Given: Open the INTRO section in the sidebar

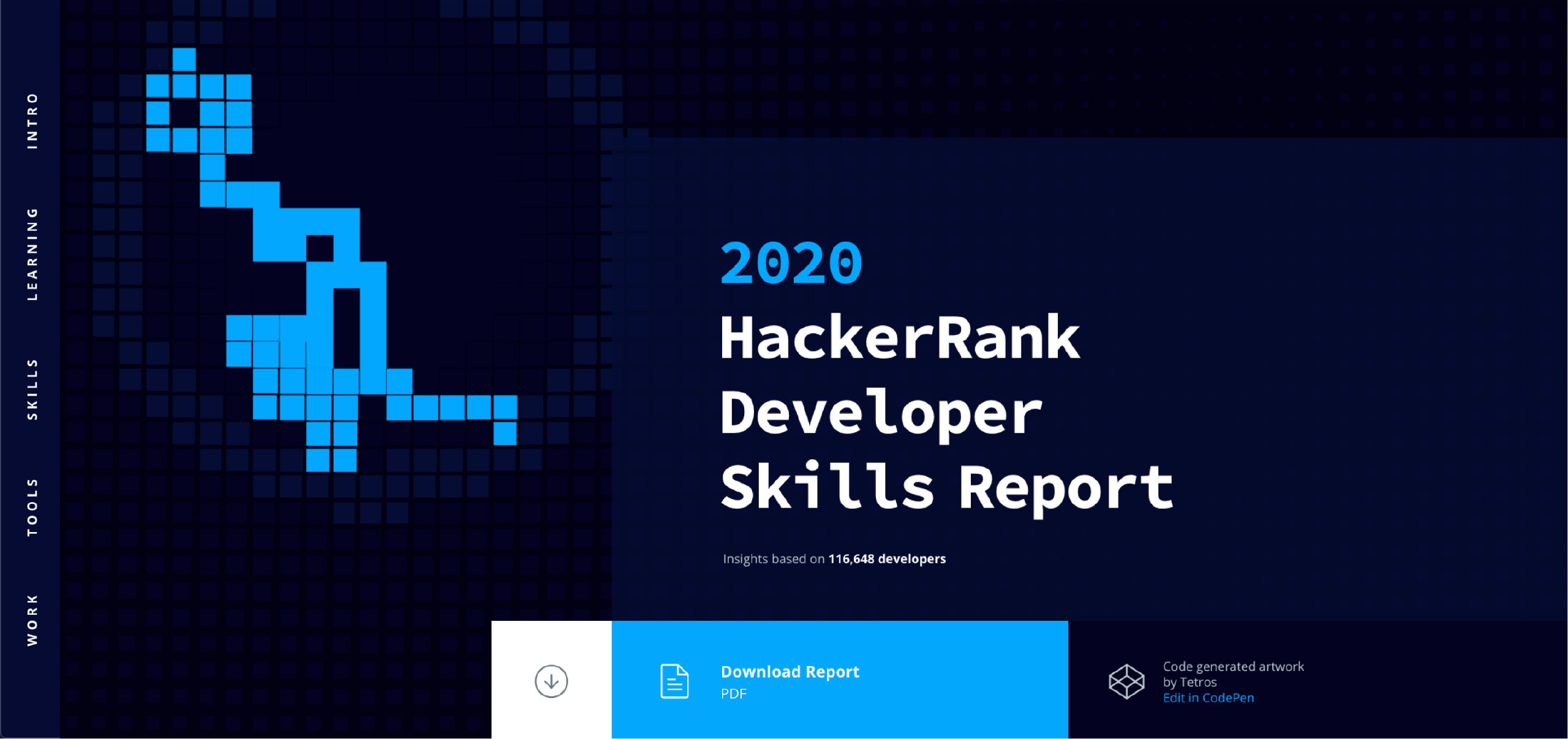Looking at the screenshot, I should (x=32, y=121).
